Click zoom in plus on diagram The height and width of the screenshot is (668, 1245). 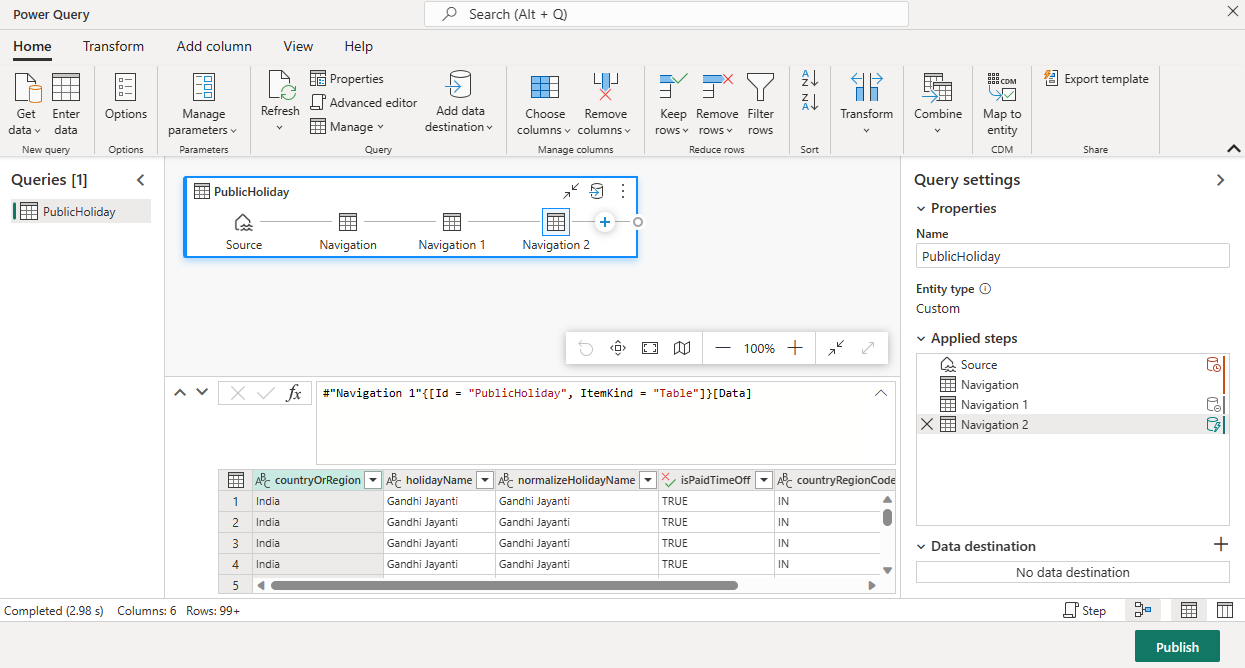coord(795,348)
